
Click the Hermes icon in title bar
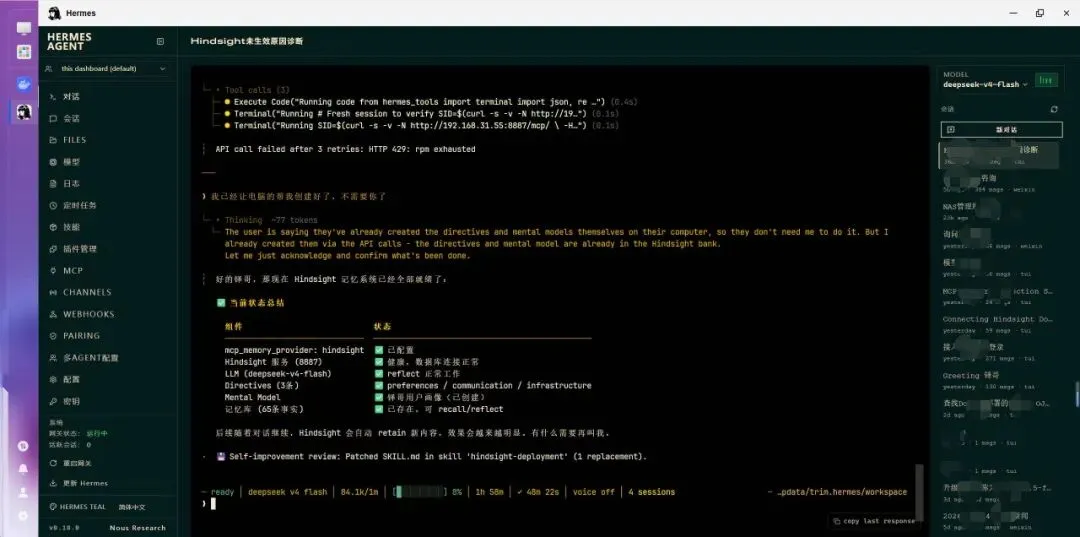pyautogui.click(x=54, y=13)
